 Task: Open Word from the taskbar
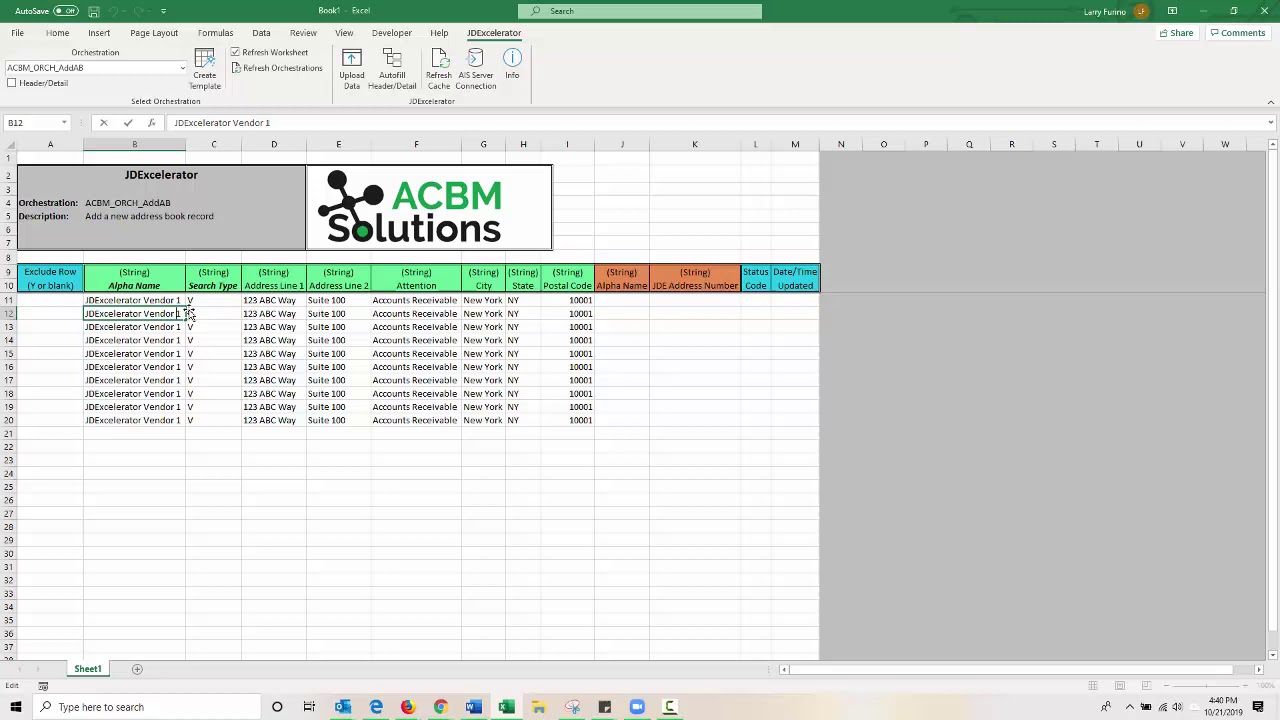pos(474,707)
